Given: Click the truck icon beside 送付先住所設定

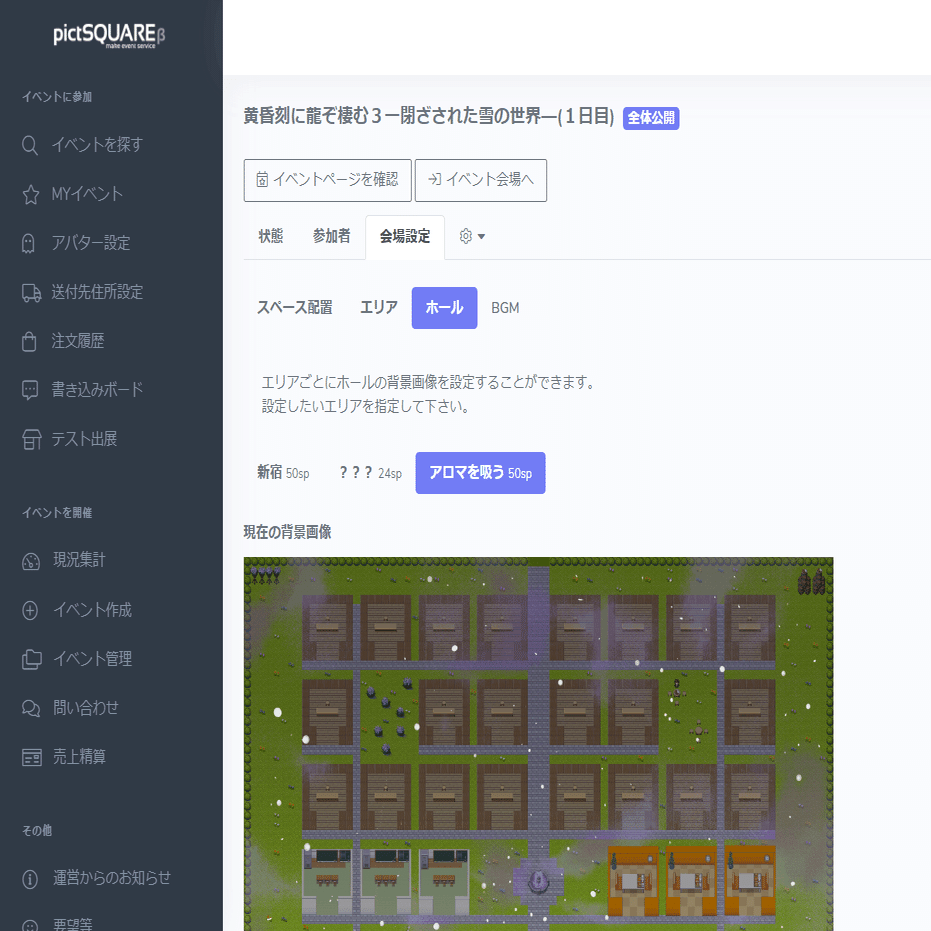Looking at the screenshot, I should click(31, 293).
